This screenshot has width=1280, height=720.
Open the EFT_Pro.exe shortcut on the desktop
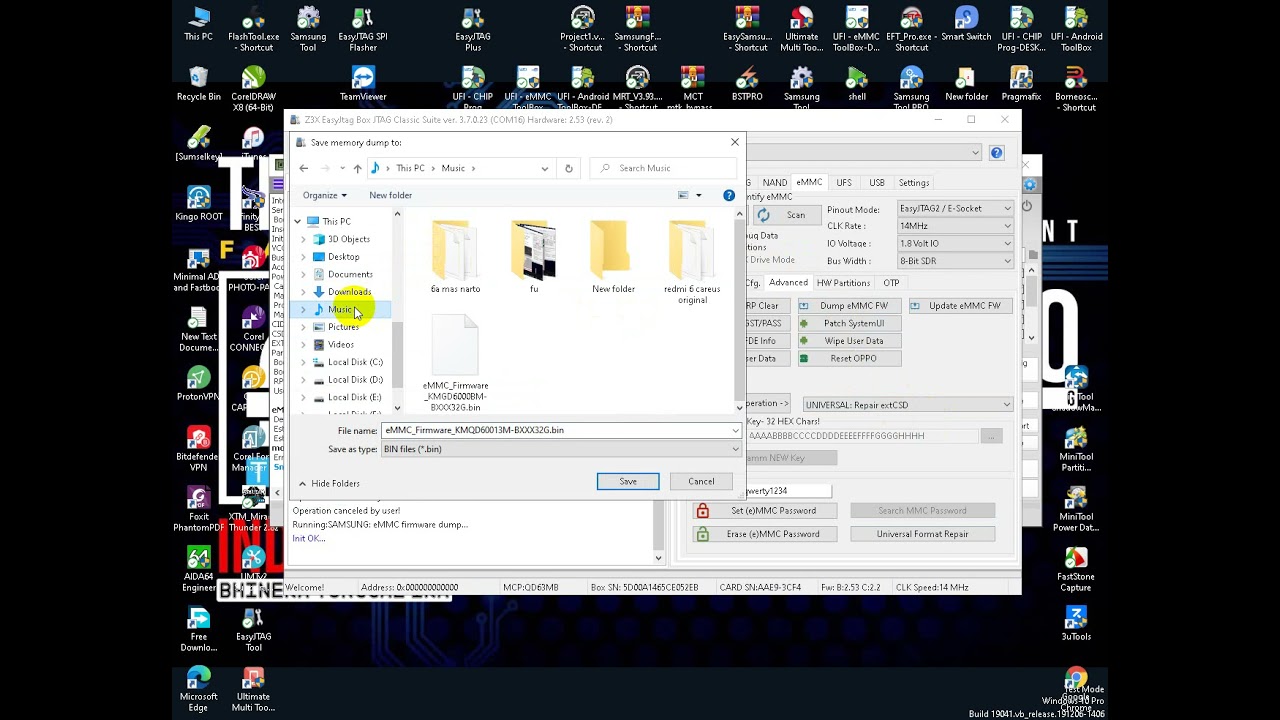[911, 30]
